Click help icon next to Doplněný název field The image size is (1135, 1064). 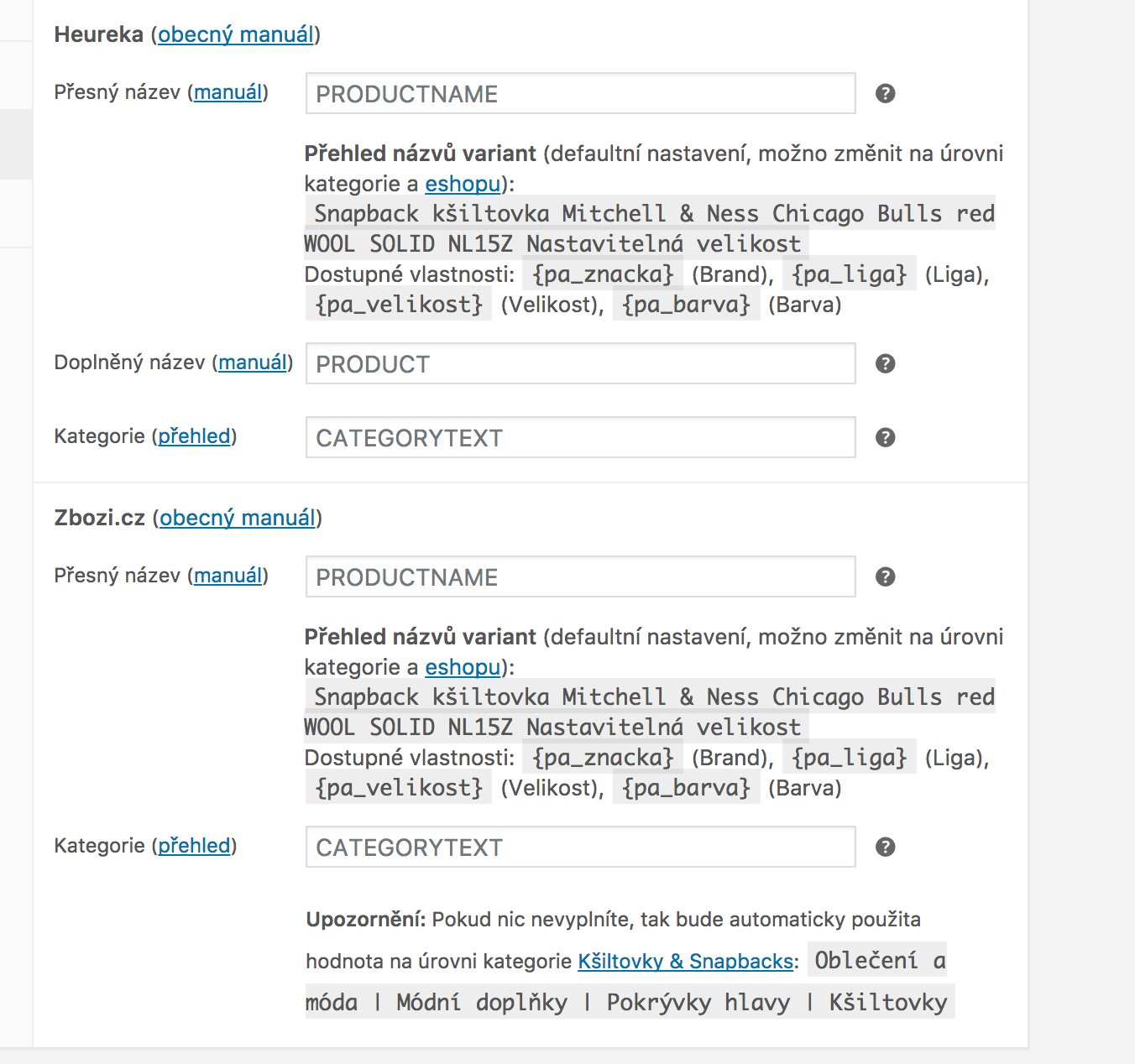(x=885, y=363)
